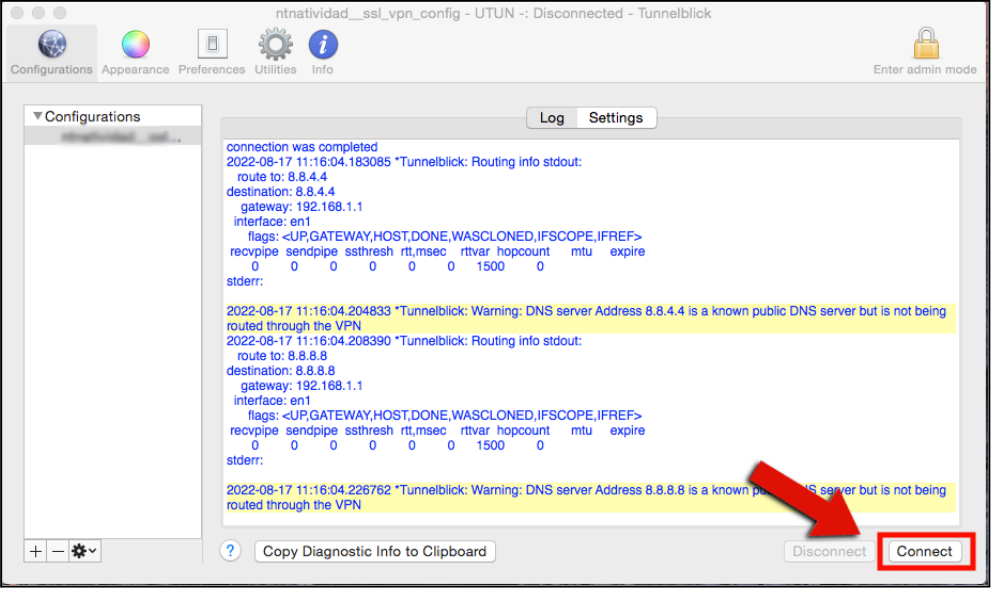
Task: Click the 8.8.4.4 DNS warning log line
Action: click(x=590, y=319)
